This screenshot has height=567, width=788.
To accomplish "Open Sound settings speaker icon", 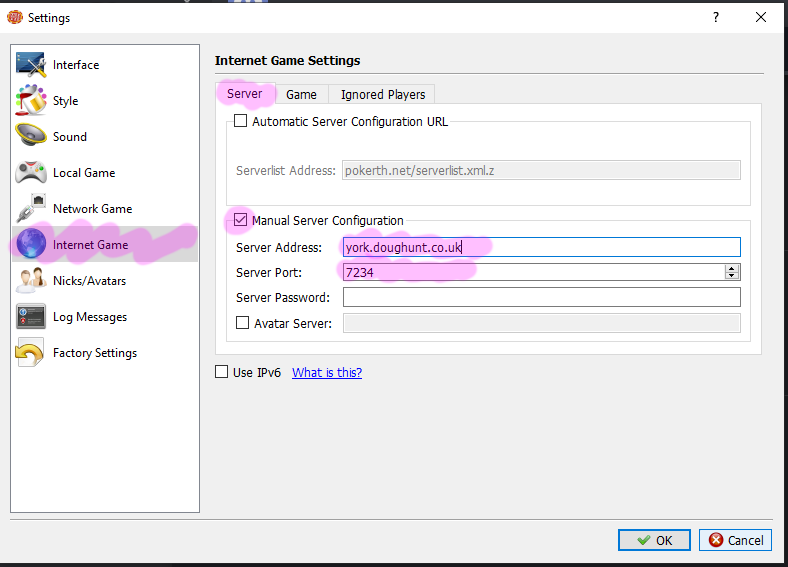I will (31, 137).
